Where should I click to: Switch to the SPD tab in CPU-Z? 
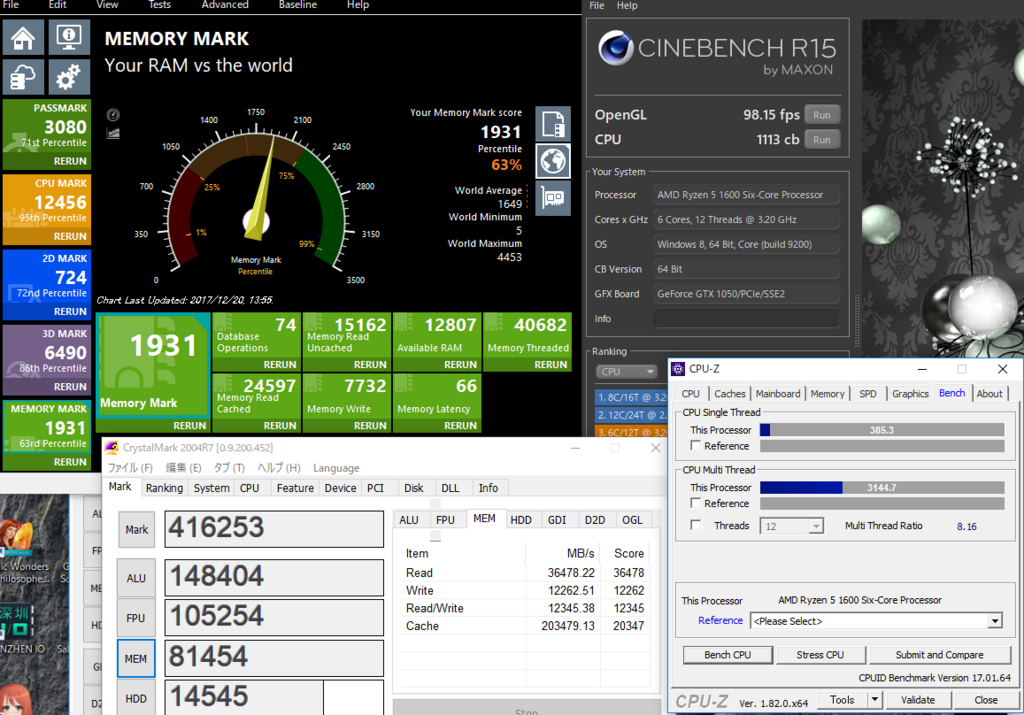pyautogui.click(x=867, y=394)
